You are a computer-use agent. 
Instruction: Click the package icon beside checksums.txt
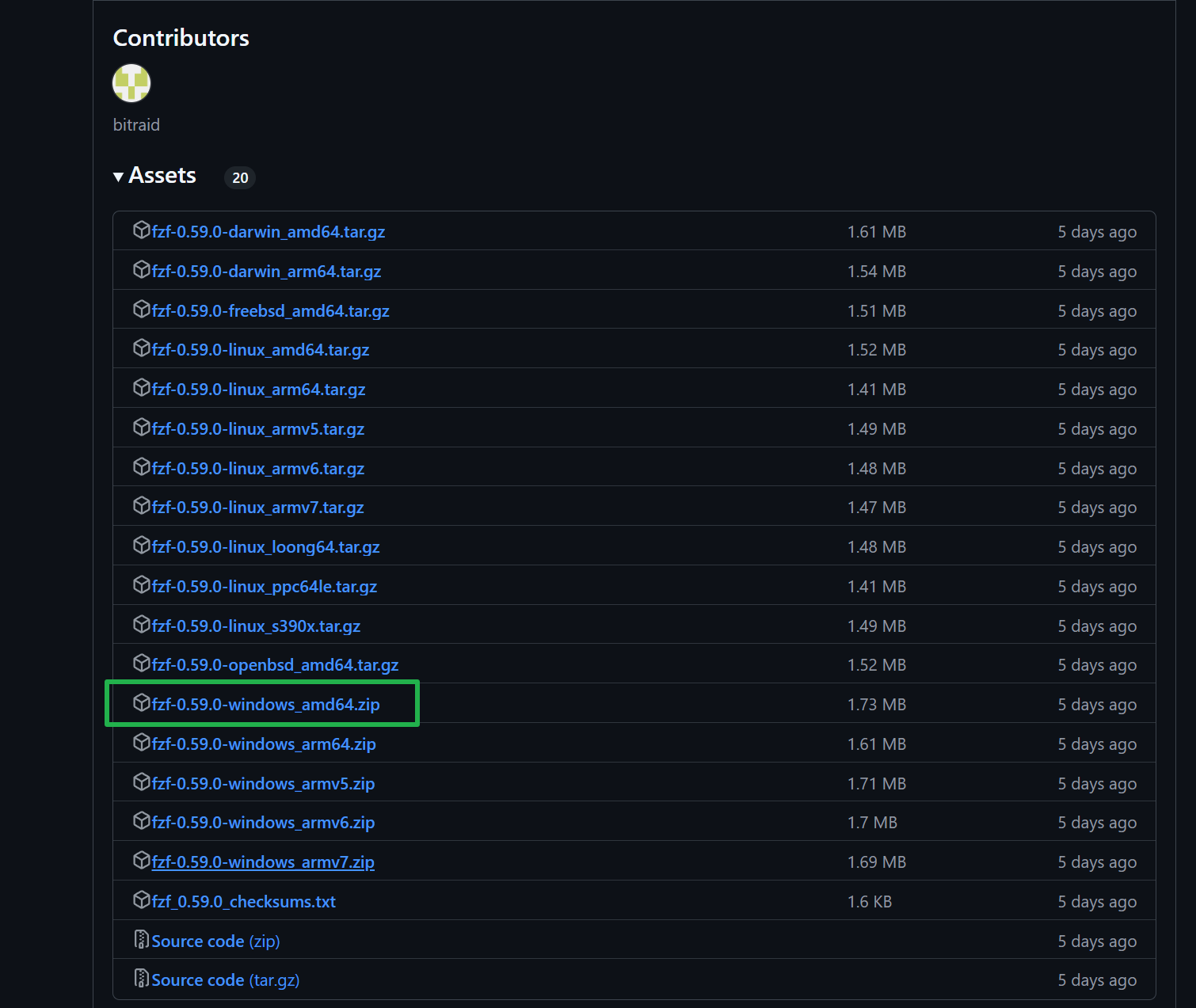(x=142, y=900)
